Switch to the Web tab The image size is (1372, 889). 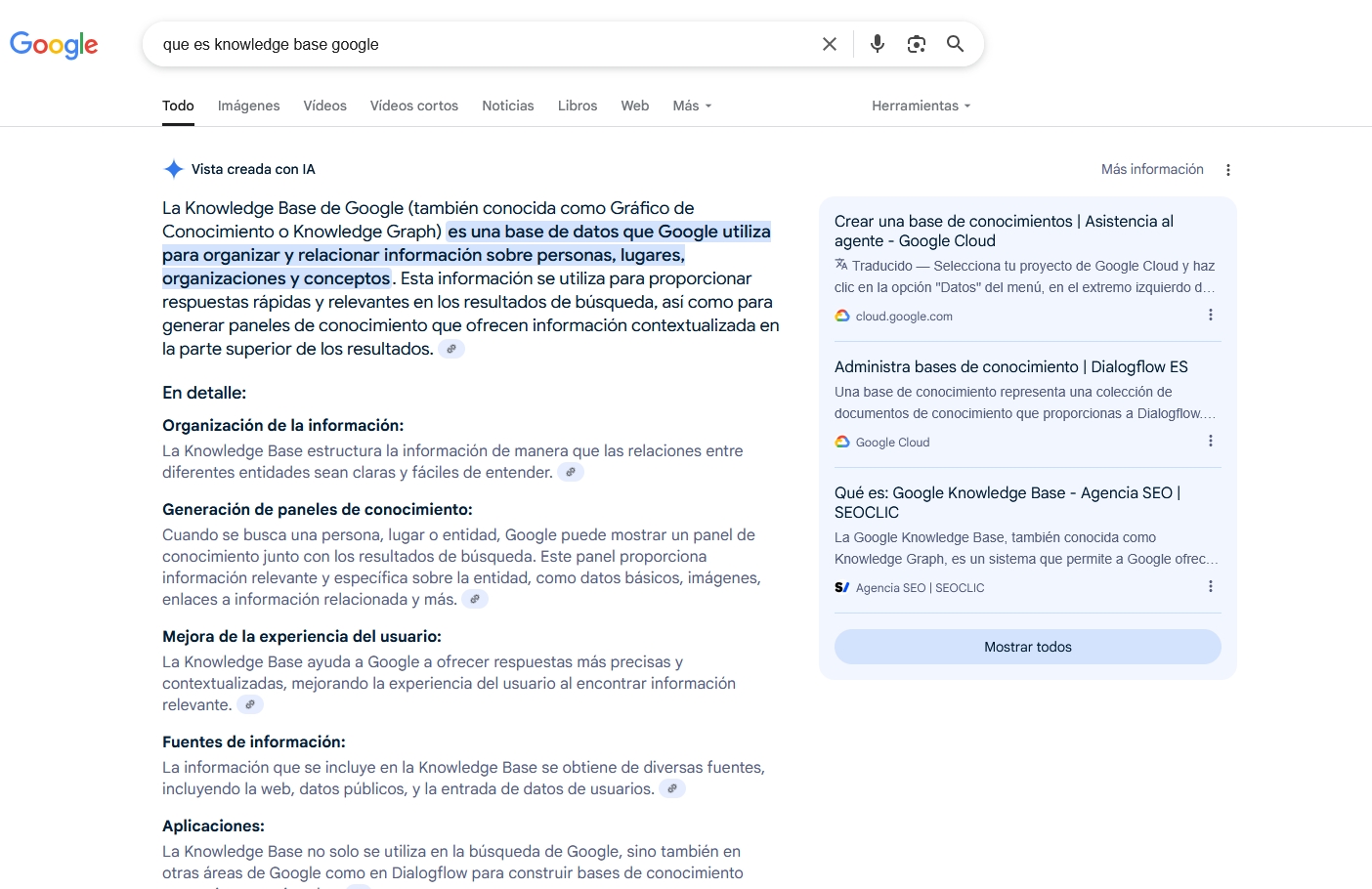tap(635, 106)
